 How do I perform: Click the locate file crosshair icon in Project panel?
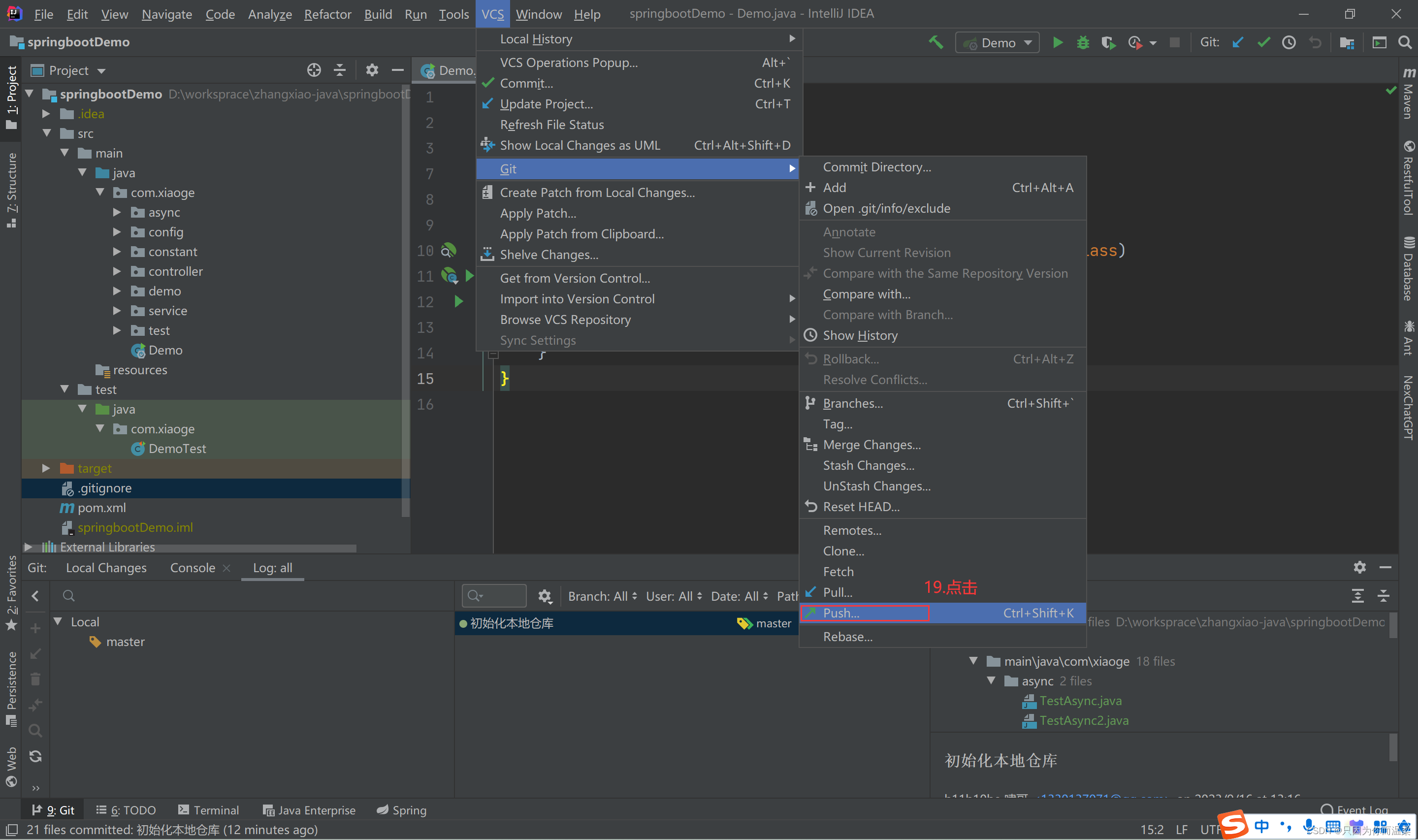[x=314, y=70]
